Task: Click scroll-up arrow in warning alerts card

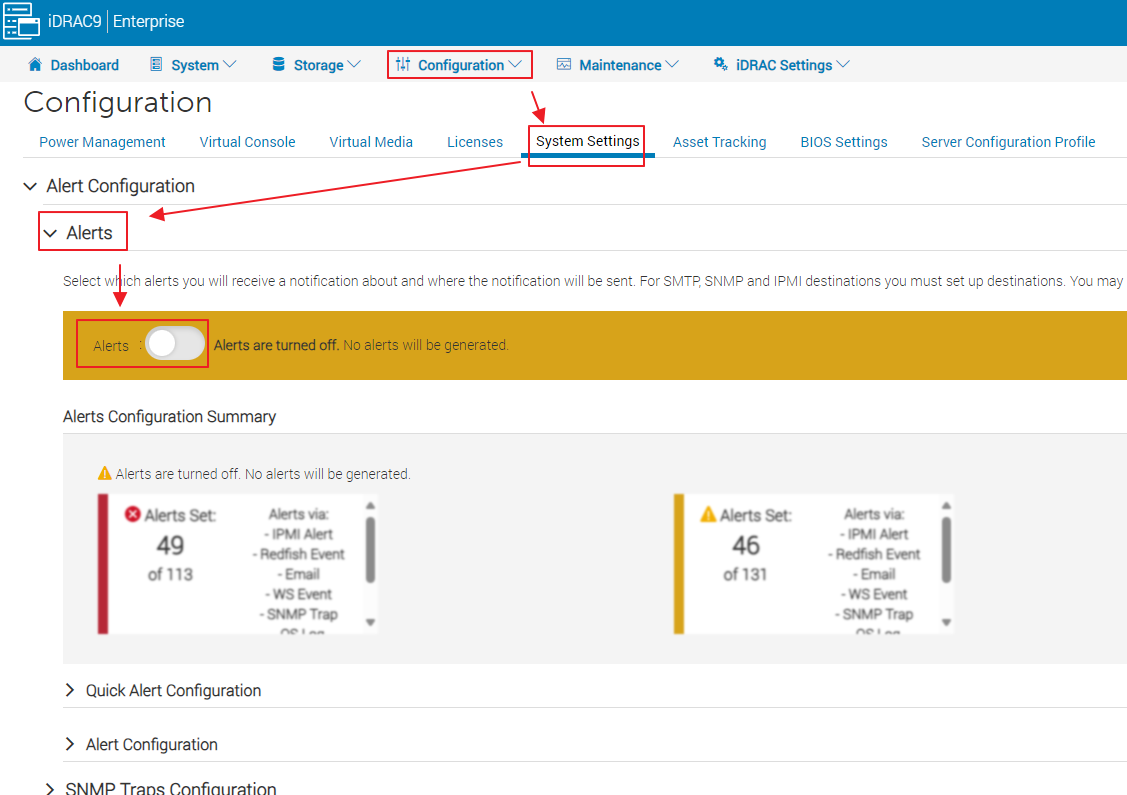Action: tap(946, 506)
